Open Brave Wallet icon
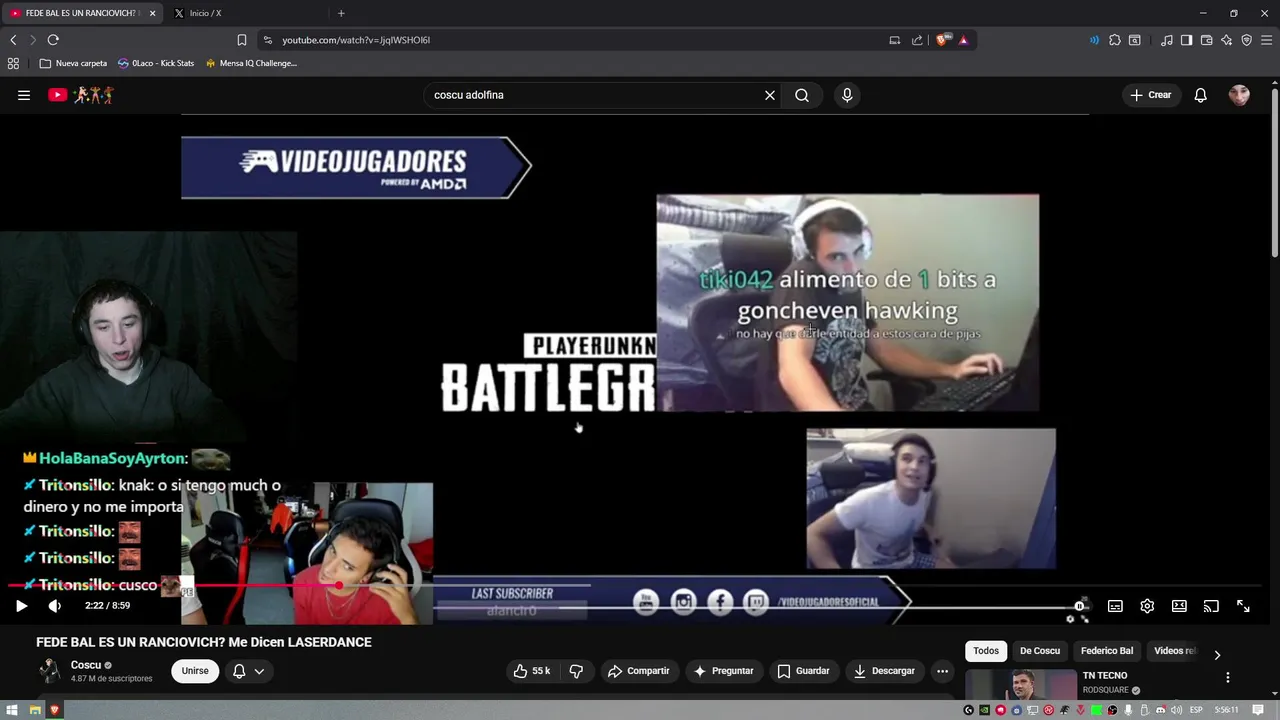 (1206, 40)
